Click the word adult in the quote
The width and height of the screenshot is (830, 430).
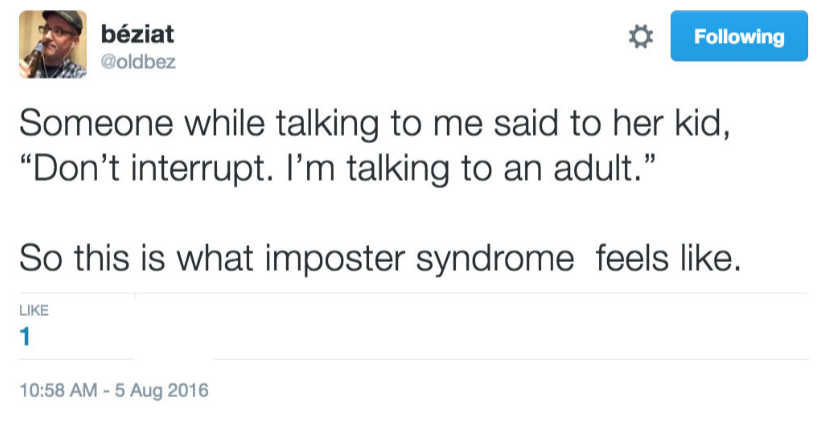click(598, 169)
